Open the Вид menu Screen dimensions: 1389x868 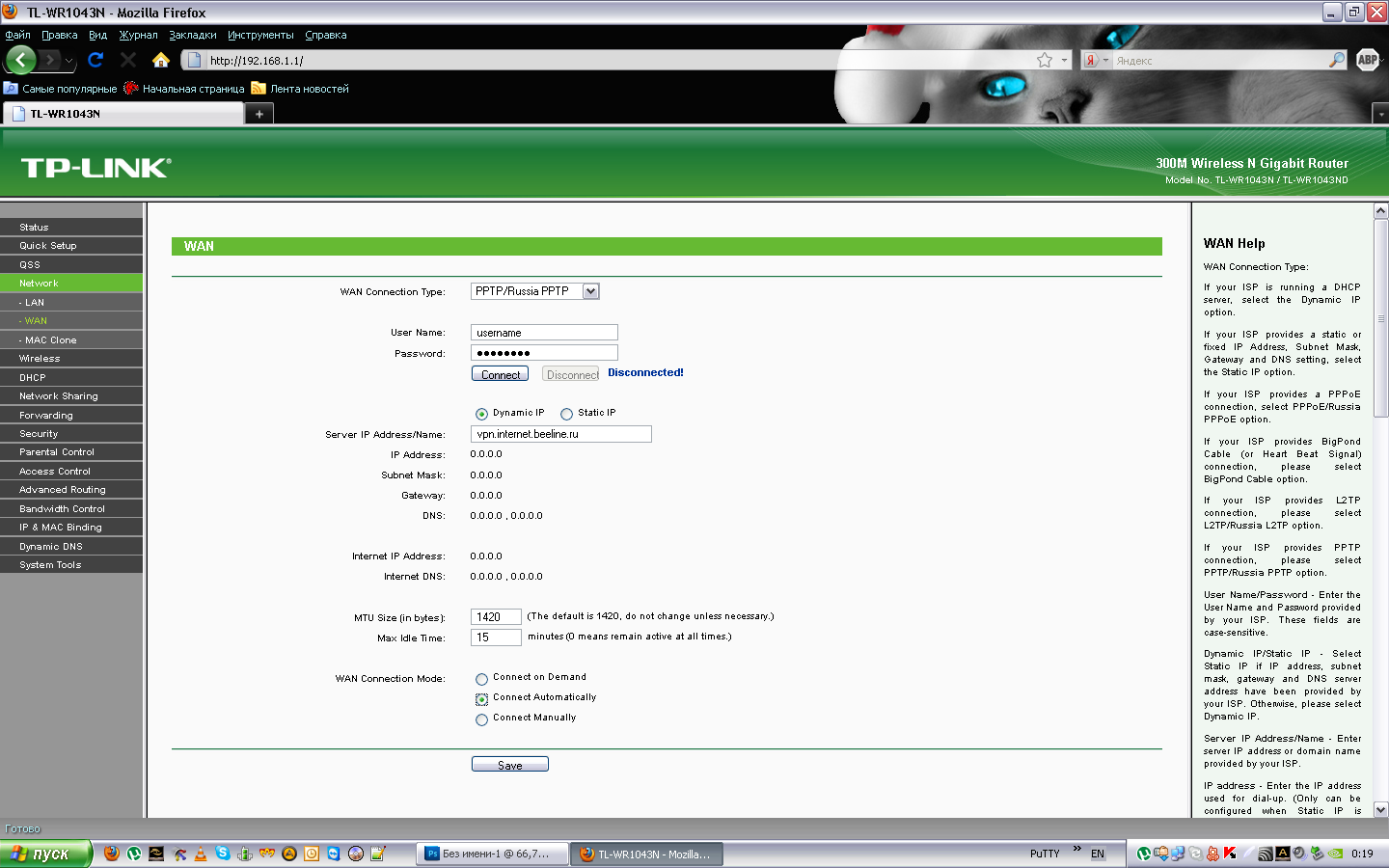[x=97, y=35]
